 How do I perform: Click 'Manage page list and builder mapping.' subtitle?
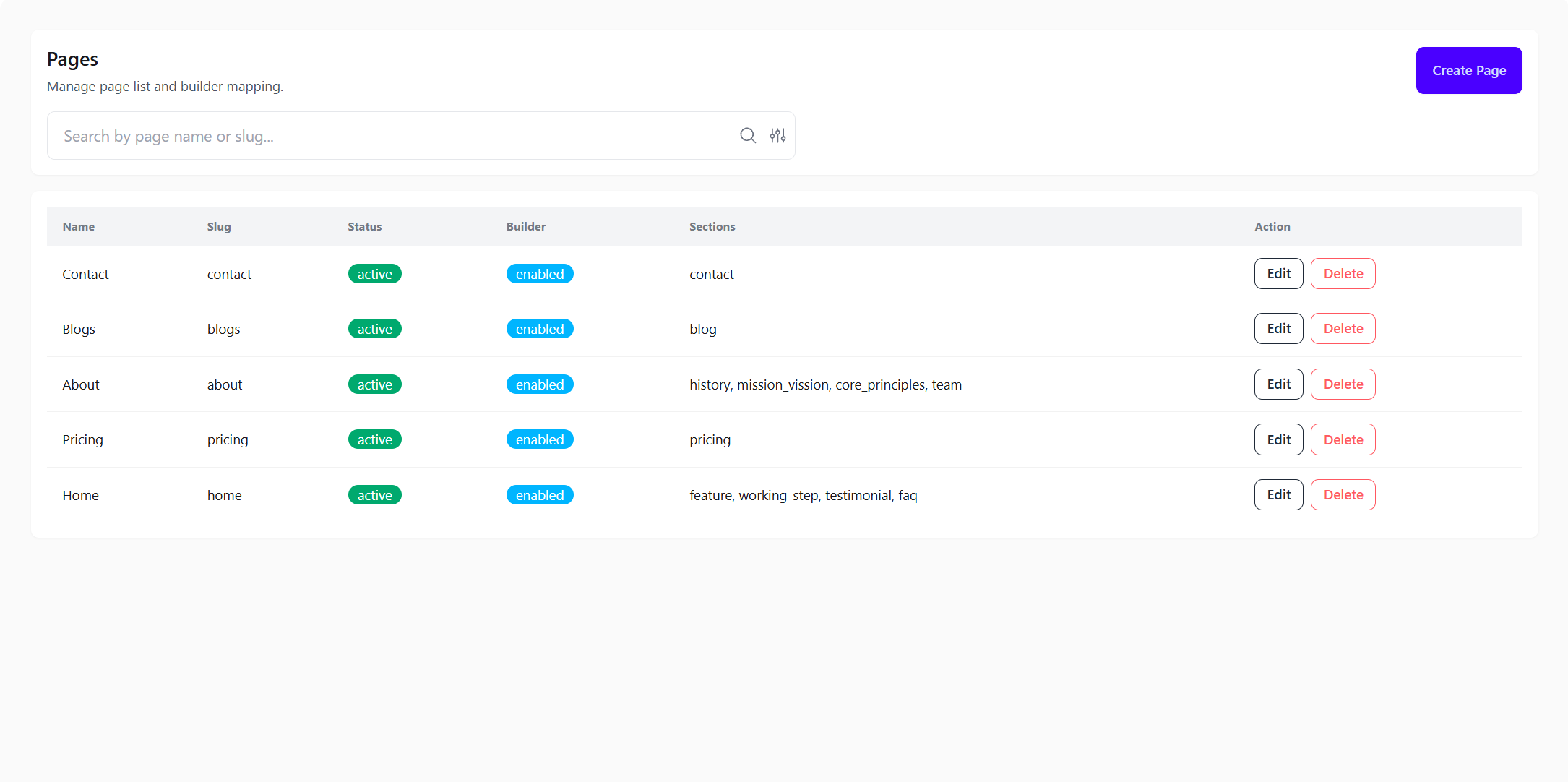pyautogui.click(x=165, y=86)
